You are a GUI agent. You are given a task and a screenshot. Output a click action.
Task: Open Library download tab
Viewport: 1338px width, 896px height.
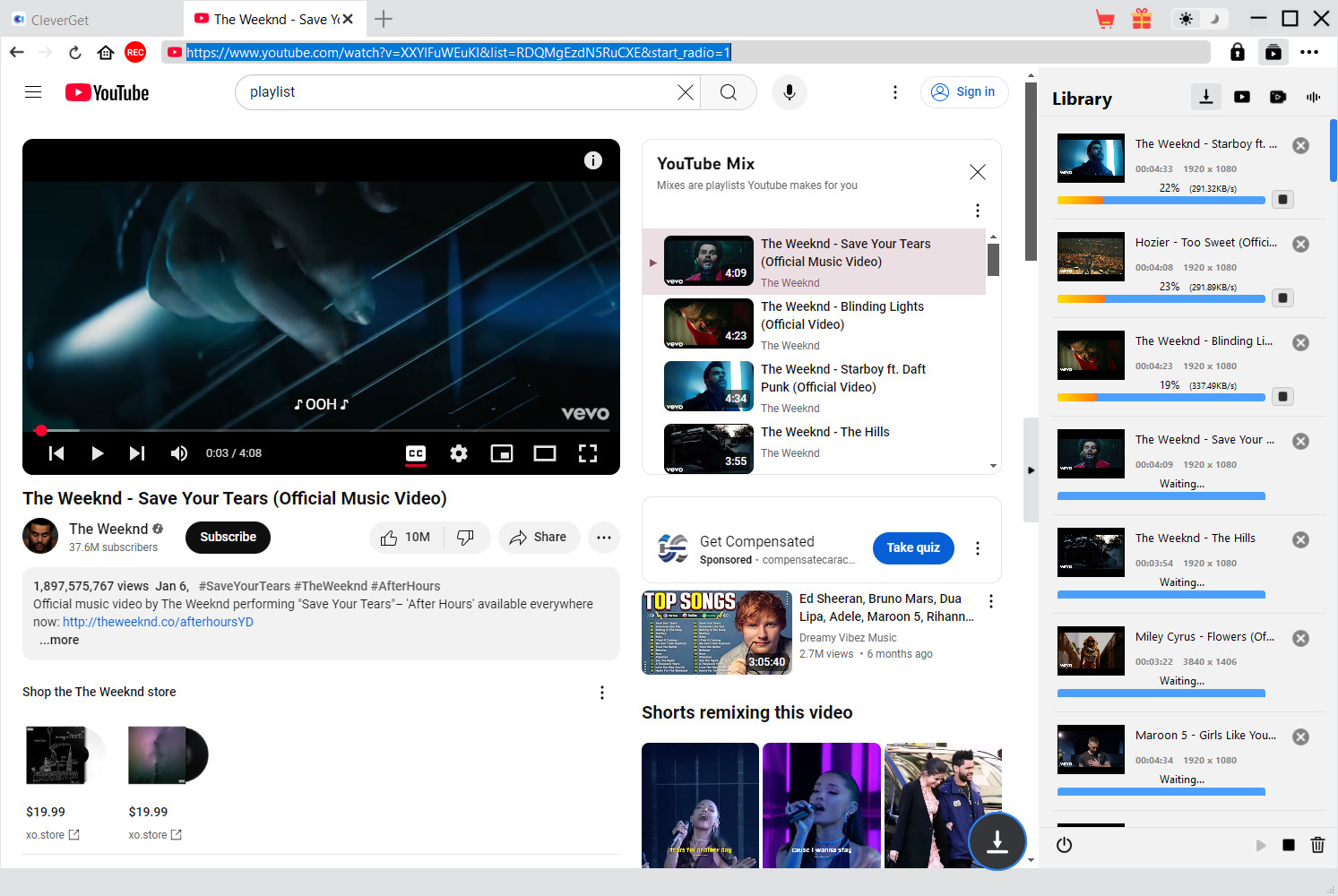point(1206,97)
